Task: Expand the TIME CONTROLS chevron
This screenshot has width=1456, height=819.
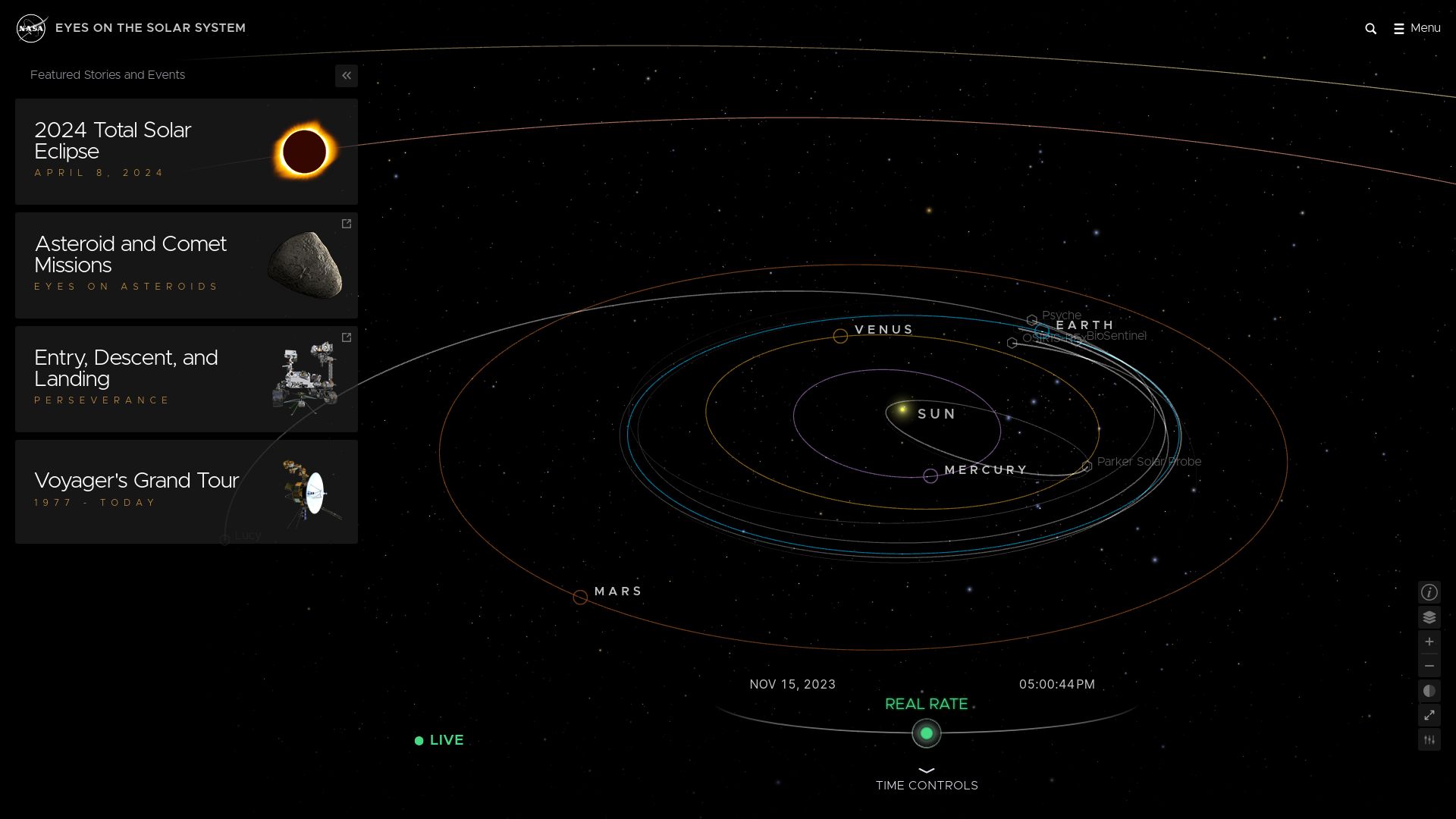Action: click(927, 770)
